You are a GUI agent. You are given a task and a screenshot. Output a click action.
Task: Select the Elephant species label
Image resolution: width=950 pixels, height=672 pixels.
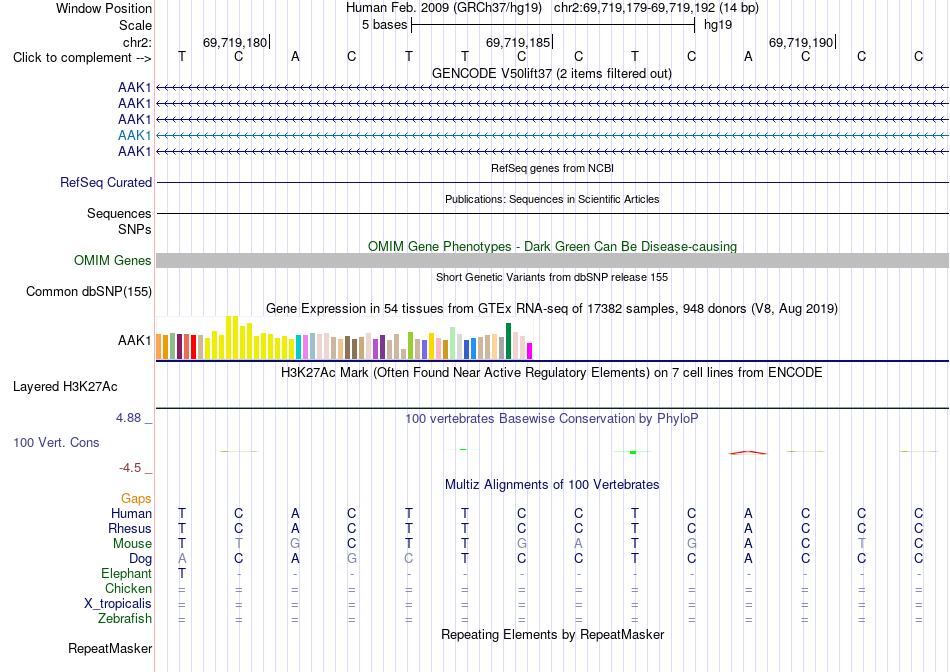[127, 573]
